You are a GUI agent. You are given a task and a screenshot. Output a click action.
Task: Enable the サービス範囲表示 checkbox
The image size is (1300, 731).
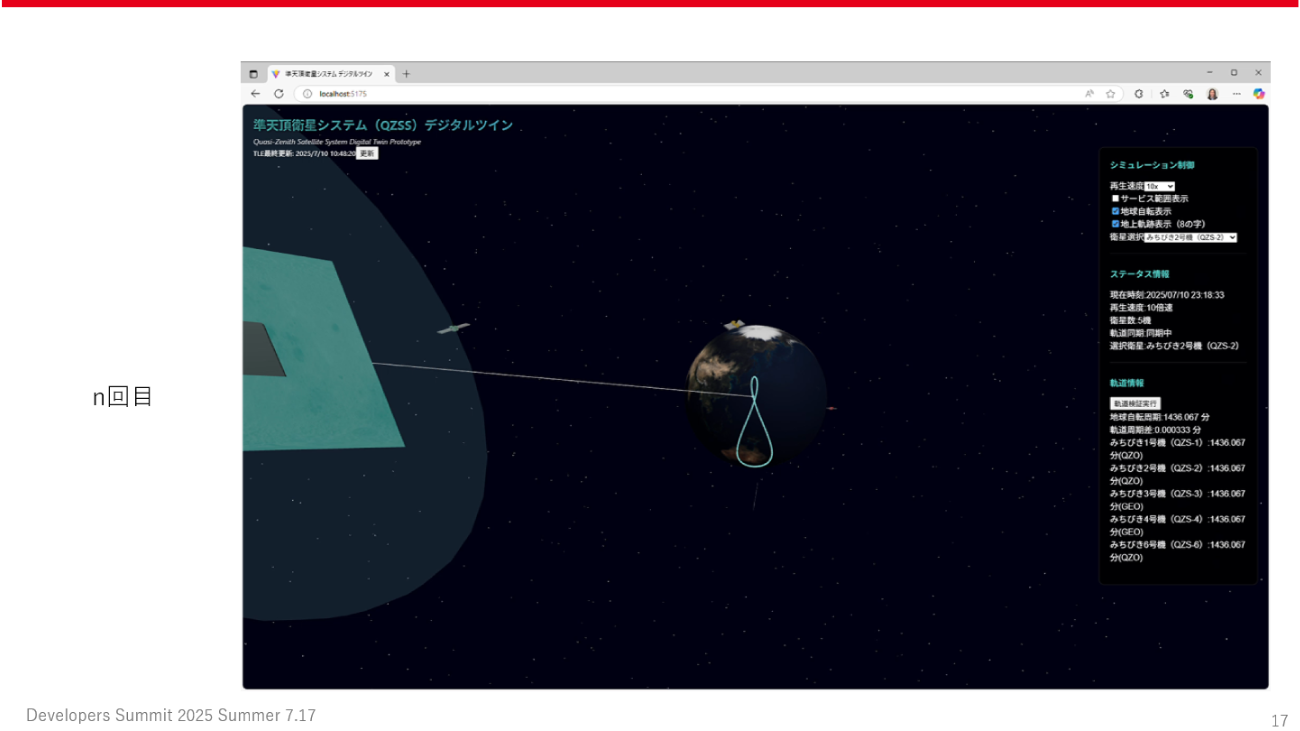point(1116,199)
